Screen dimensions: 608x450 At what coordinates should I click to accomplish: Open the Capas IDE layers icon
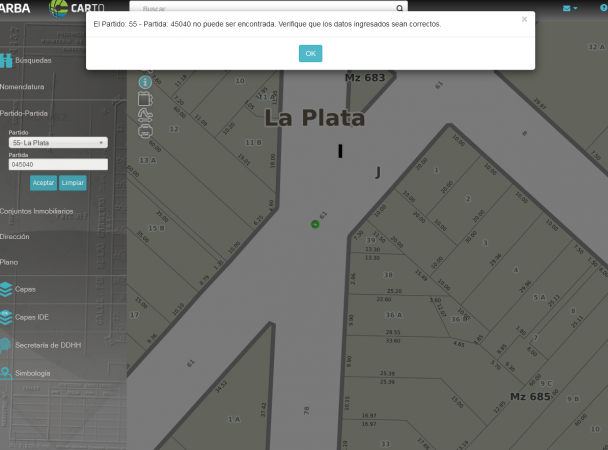pos(6,317)
